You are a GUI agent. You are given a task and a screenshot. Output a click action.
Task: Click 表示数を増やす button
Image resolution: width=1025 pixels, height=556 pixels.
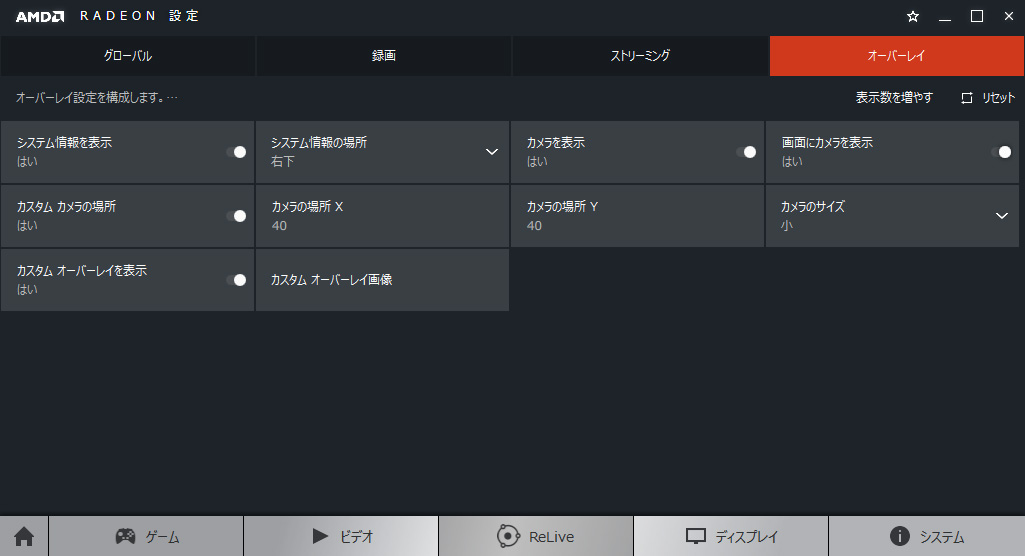894,98
